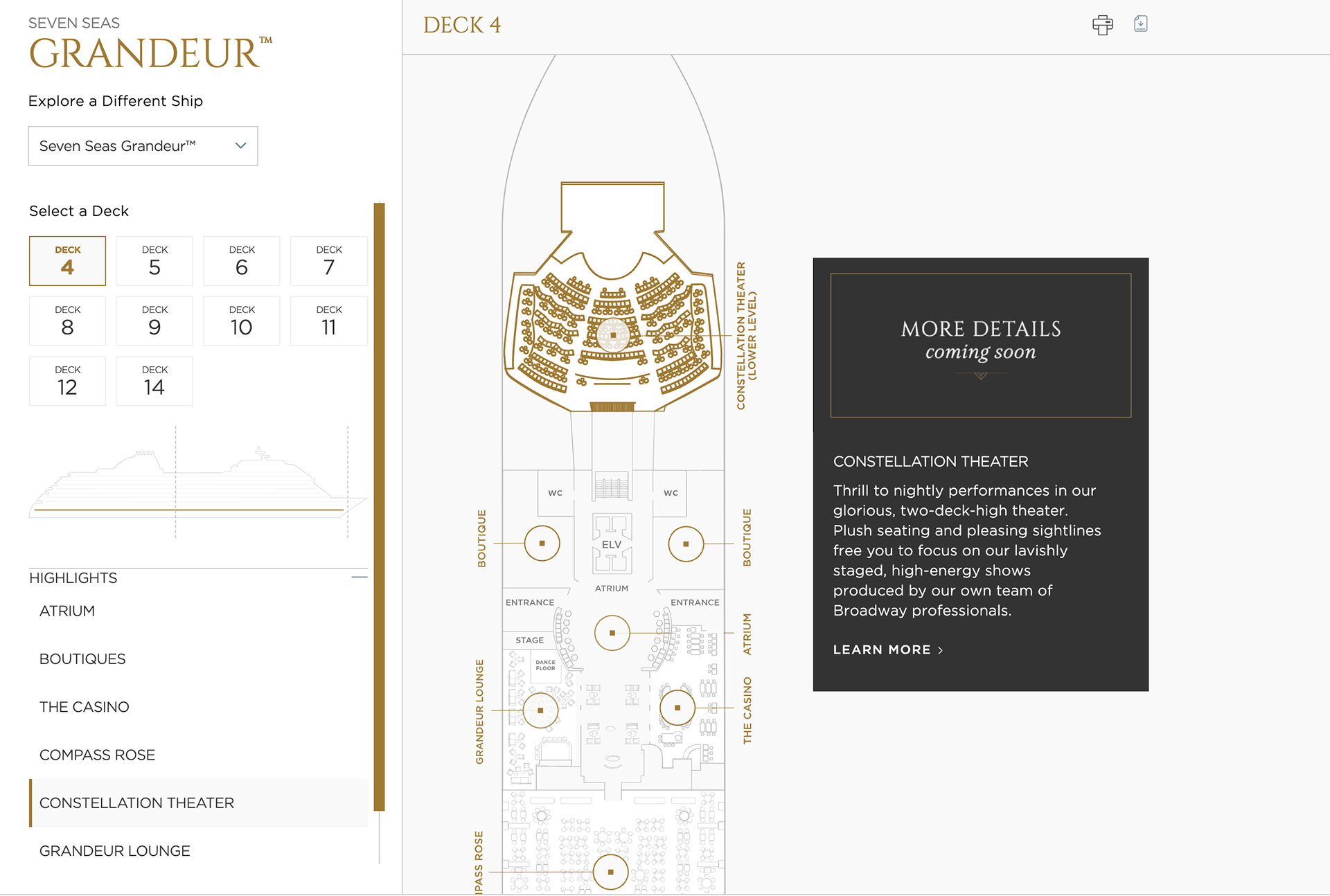Screen dimensions: 1330x896
Task: Switch to Deck 11
Action: click(x=328, y=321)
